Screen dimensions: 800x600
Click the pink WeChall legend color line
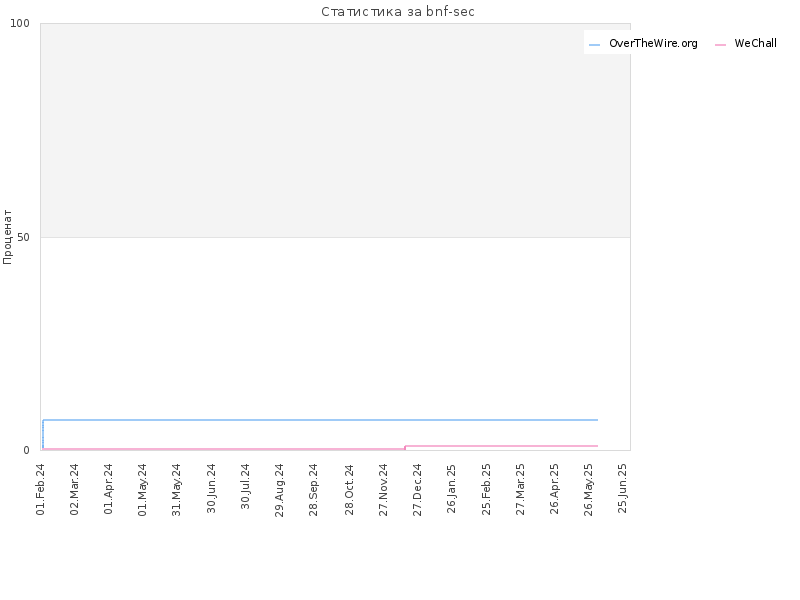coord(720,45)
